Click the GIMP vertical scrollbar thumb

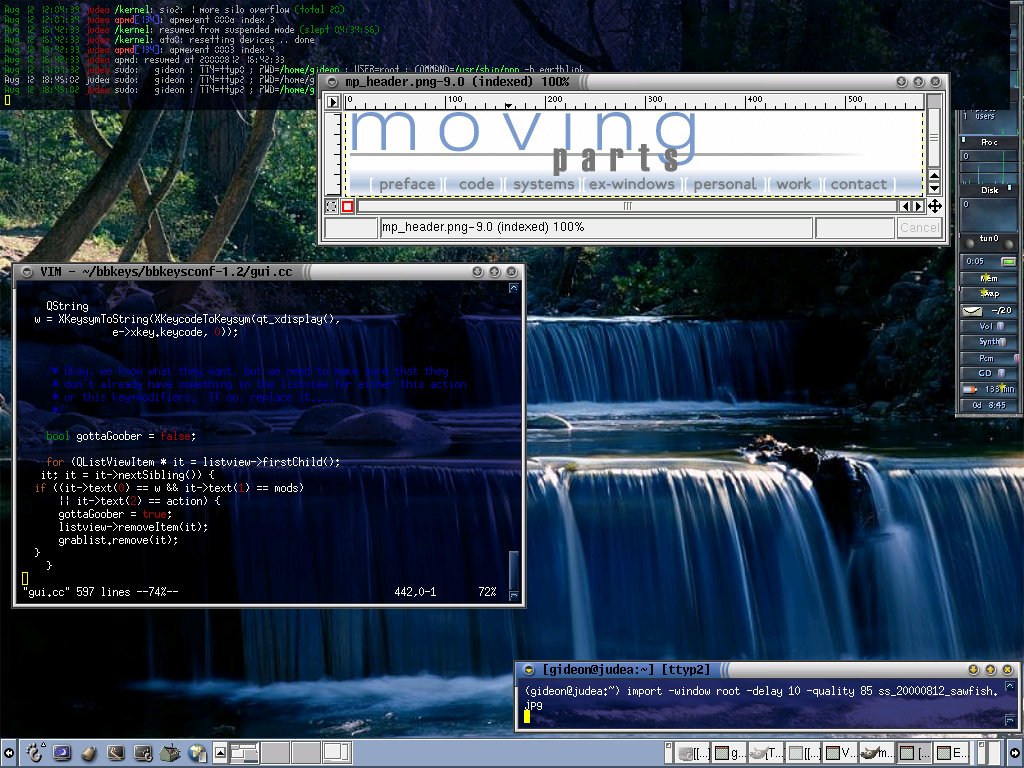click(935, 137)
